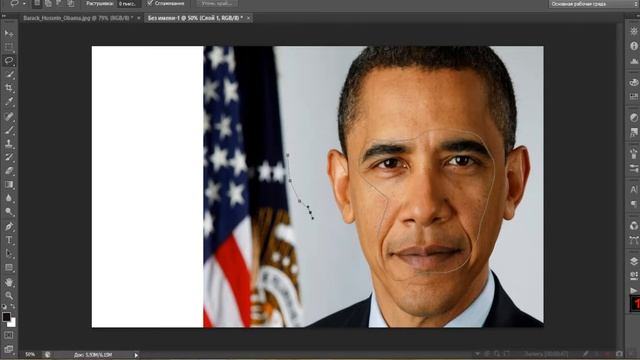Open the Brush panel icon

(633, 153)
